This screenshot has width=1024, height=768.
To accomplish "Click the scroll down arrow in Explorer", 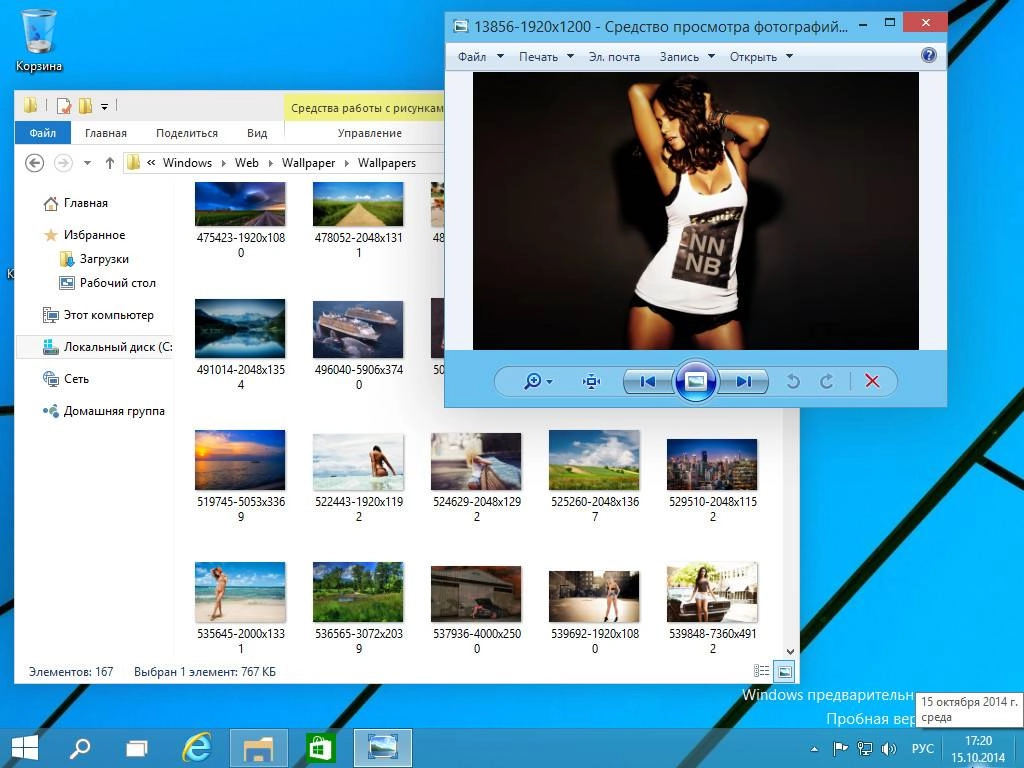I will [790, 651].
